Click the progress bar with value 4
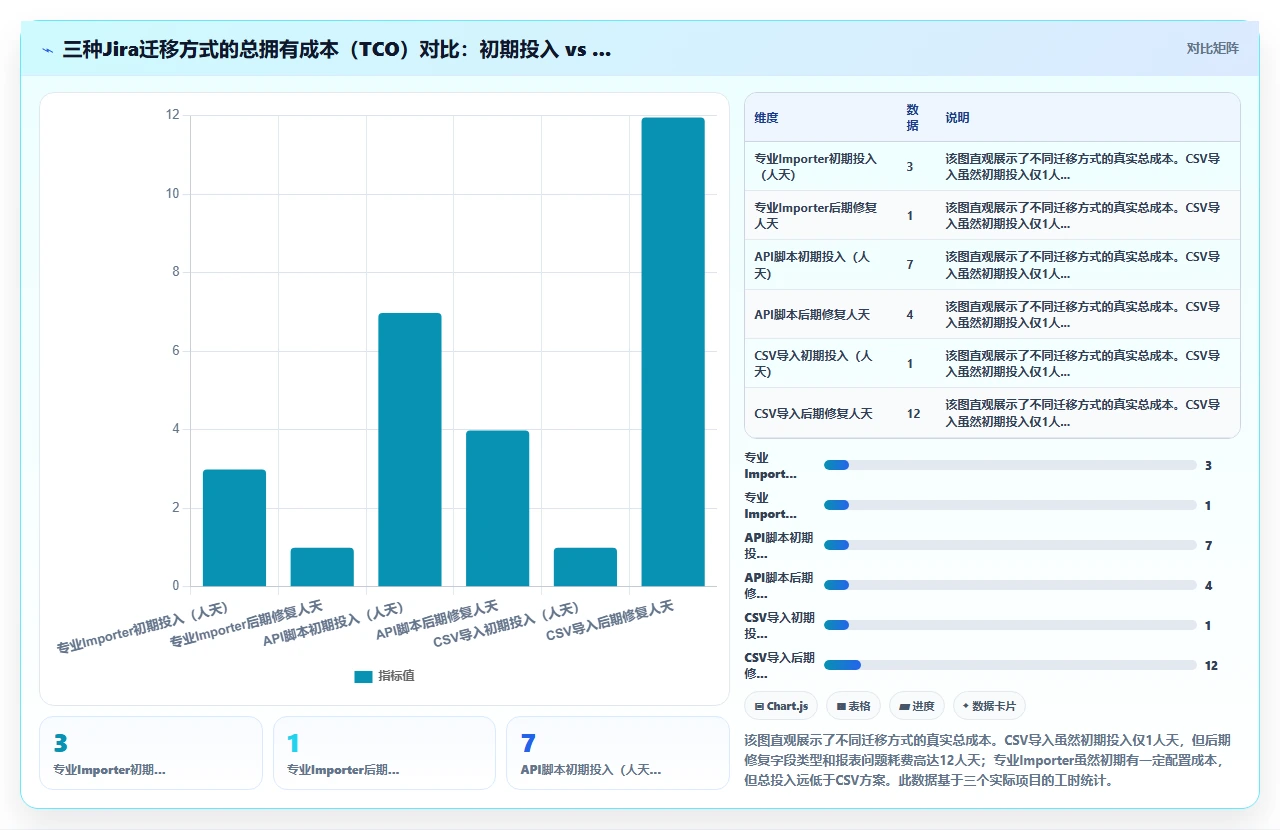Image resolution: width=1280 pixels, height=830 pixels. 1010,585
